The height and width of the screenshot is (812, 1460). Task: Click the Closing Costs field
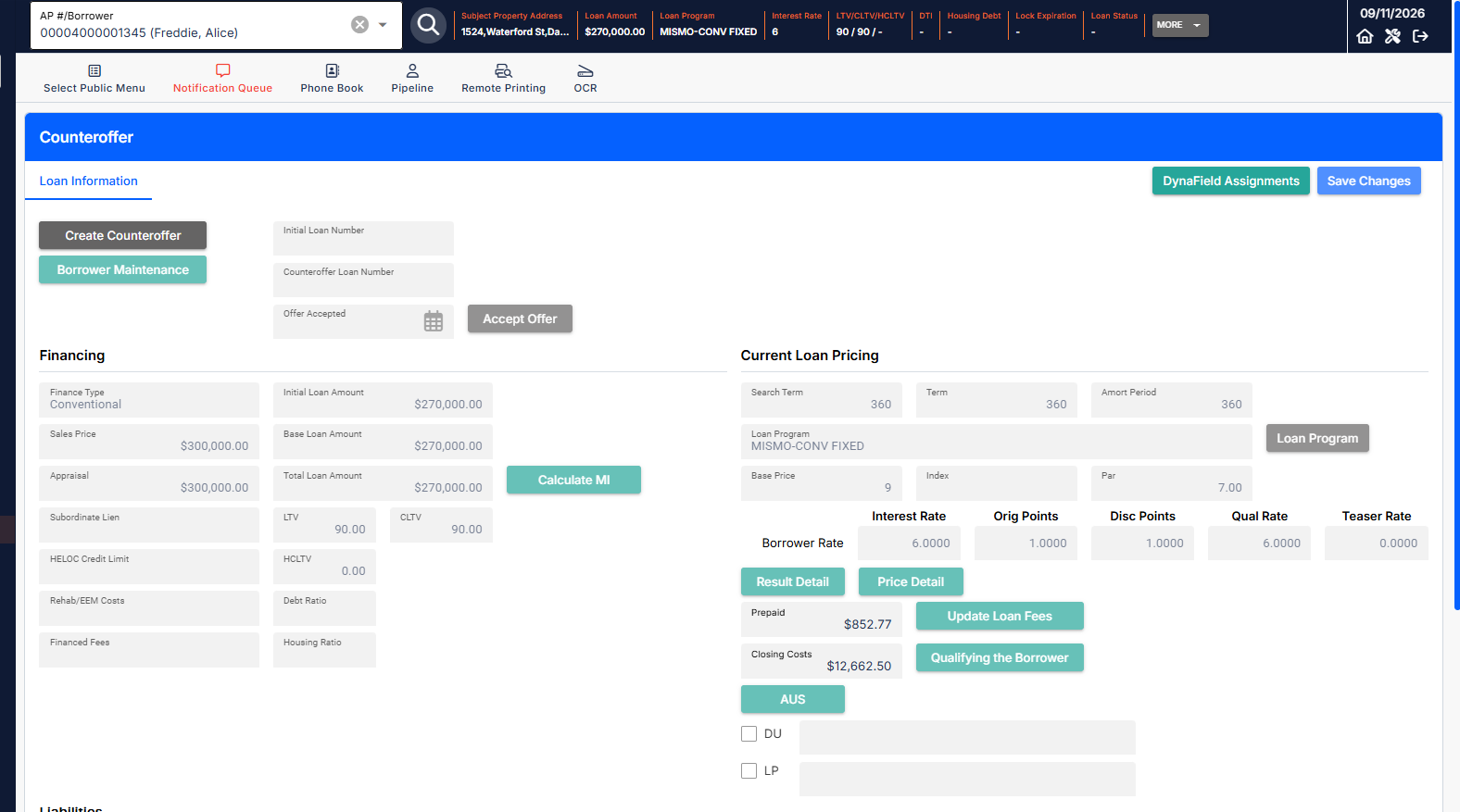(x=821, y=661)
